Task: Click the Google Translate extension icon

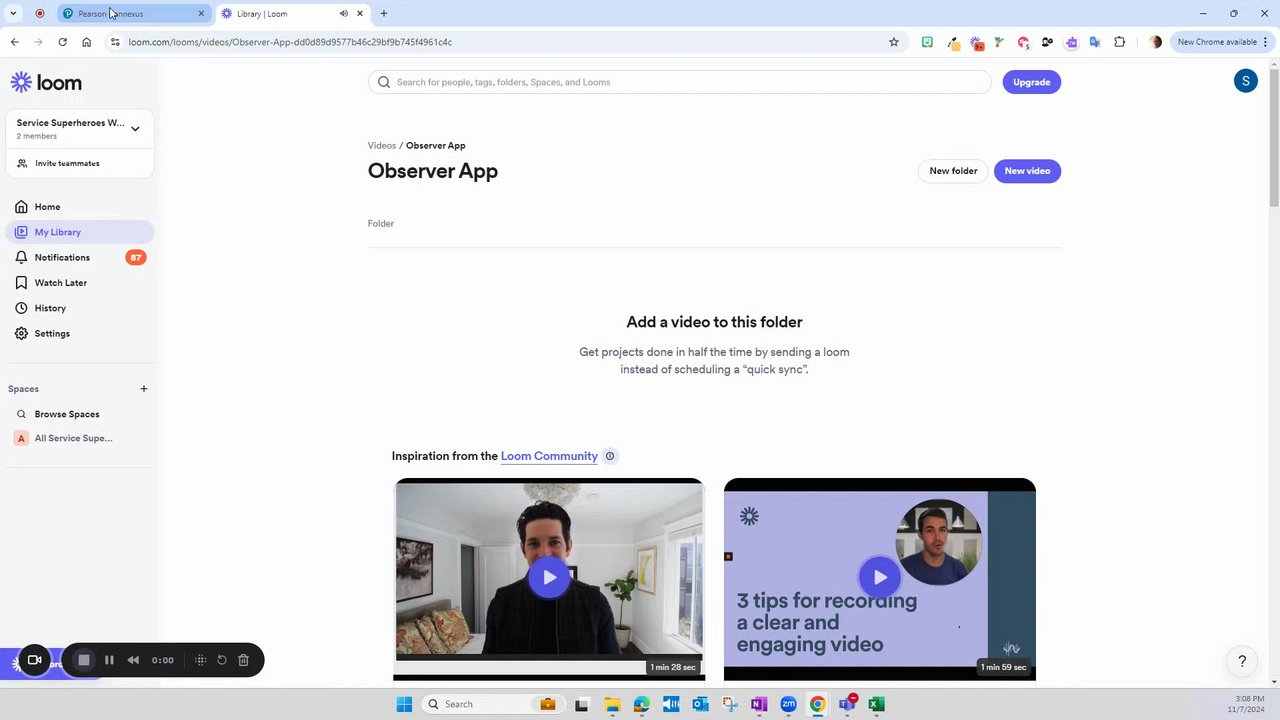Action: tap(1095, 42)
